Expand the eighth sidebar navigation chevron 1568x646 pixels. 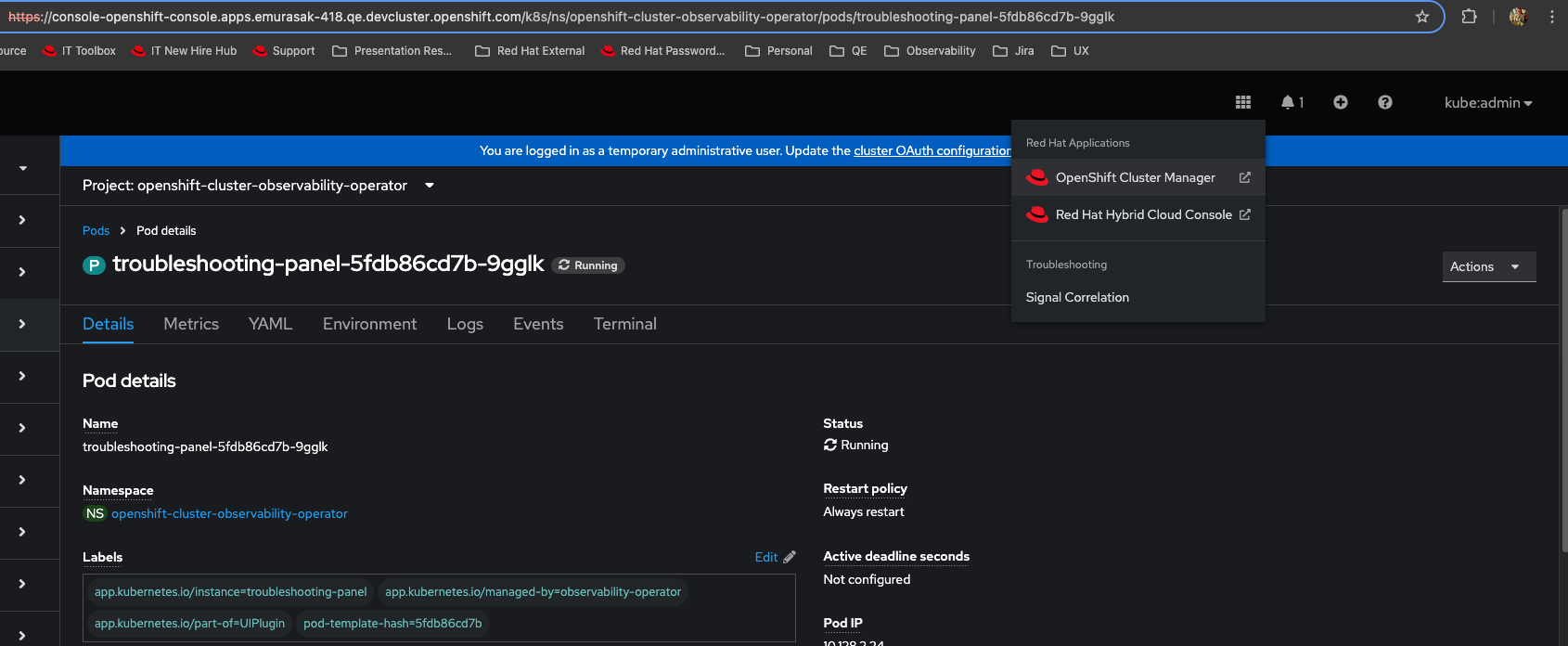coord(22,584)
